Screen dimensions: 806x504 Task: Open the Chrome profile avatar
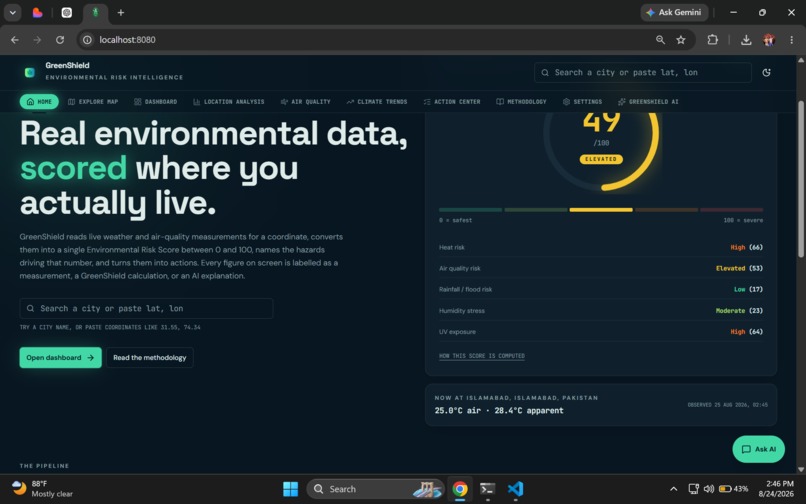769,40
